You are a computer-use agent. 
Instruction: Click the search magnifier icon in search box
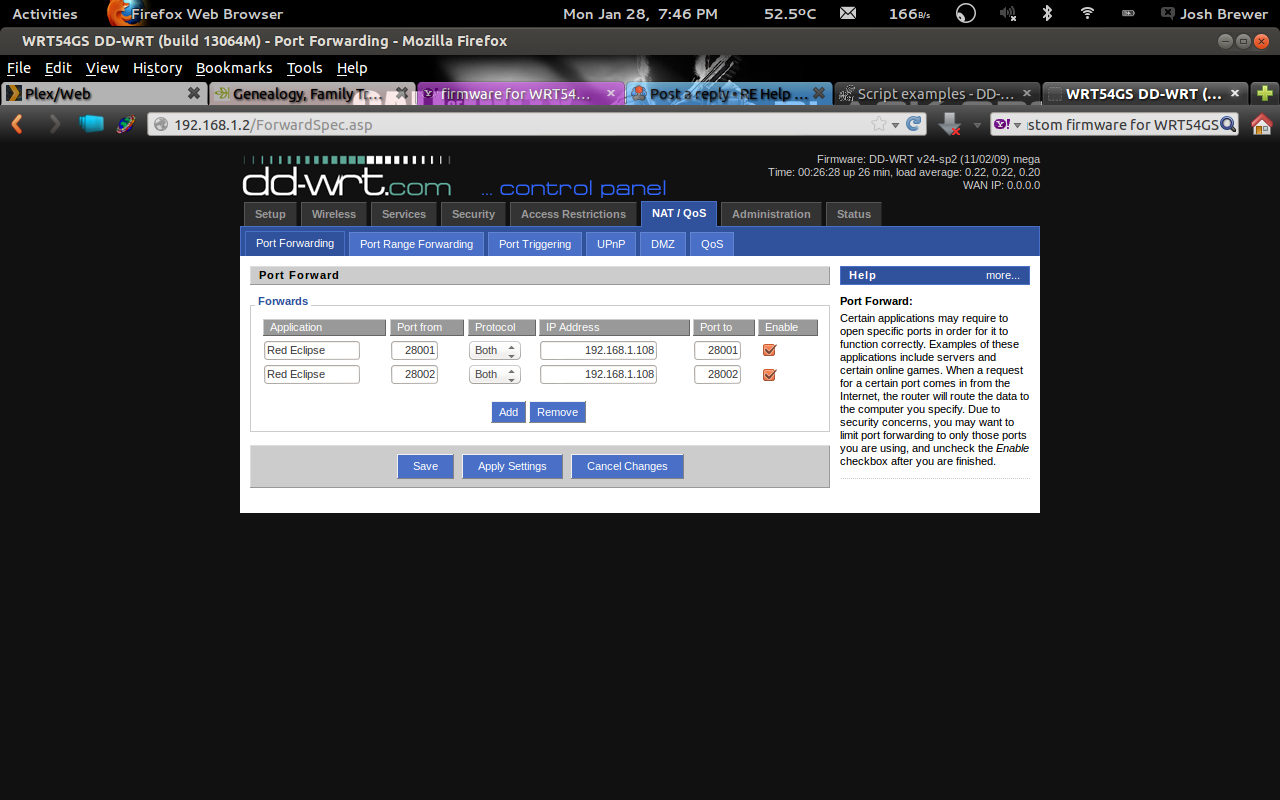click(1228, 124)
